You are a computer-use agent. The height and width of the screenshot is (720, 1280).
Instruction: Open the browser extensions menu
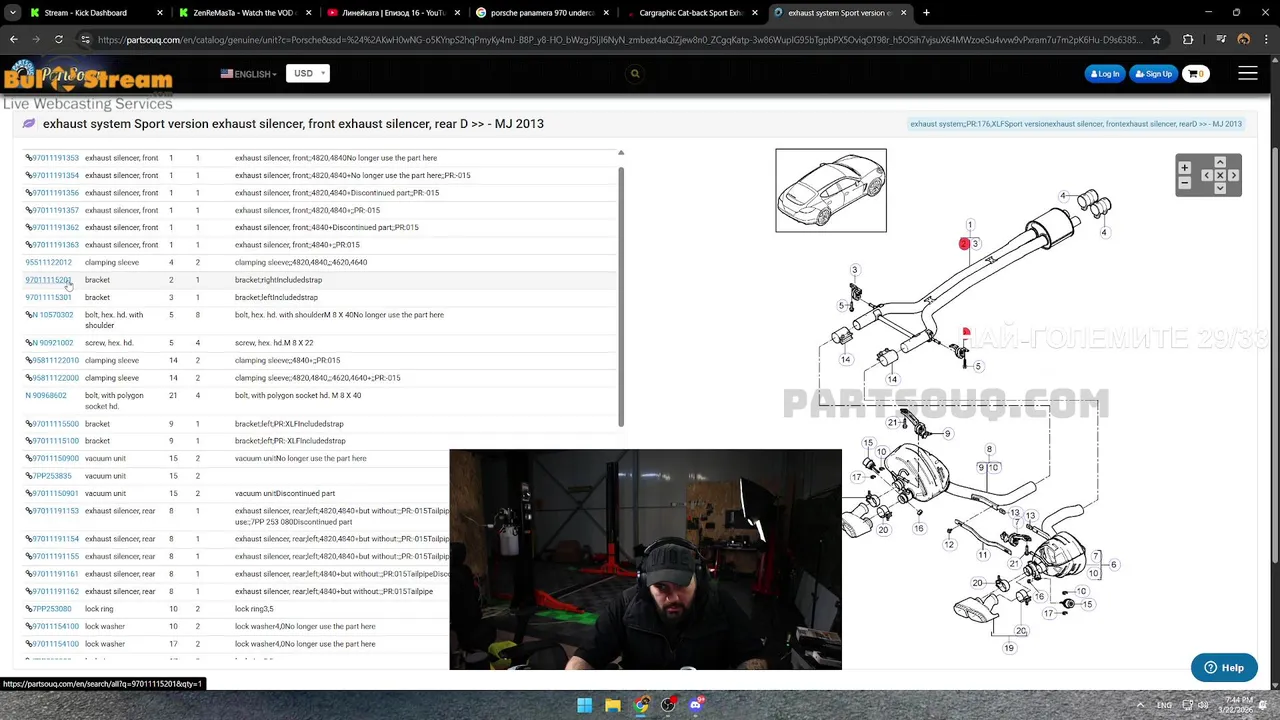coord(1188,39)
